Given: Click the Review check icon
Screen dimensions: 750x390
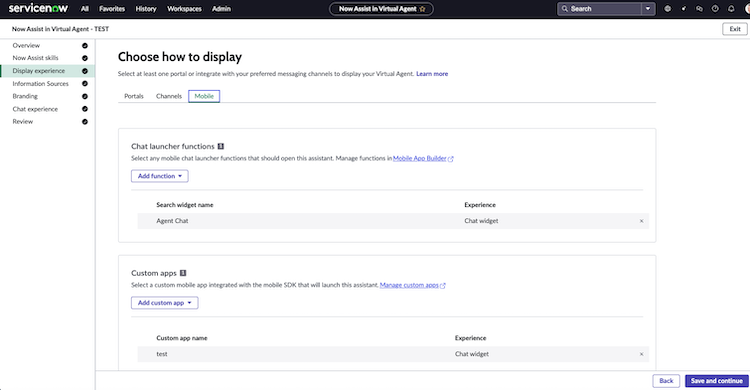Looking at the screenshot, I should [x=85, y=122].
